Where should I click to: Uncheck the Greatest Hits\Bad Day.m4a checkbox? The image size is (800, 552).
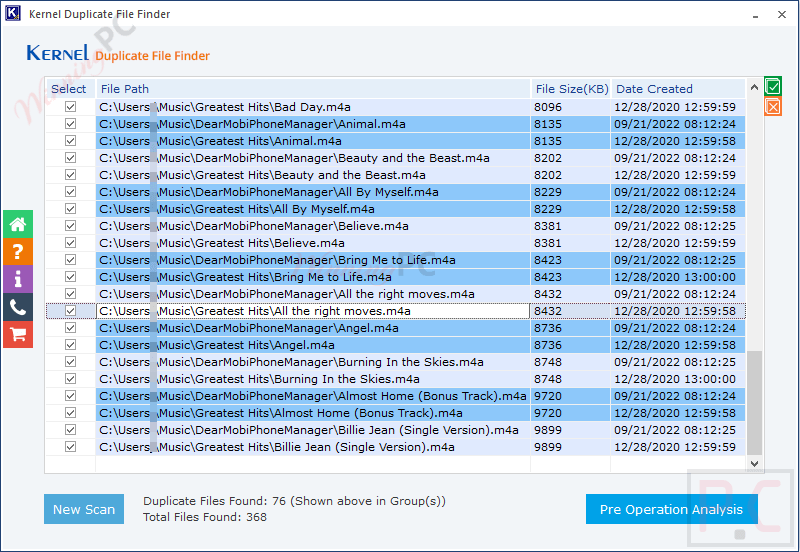pyautogui.click(x=70, y=107)
